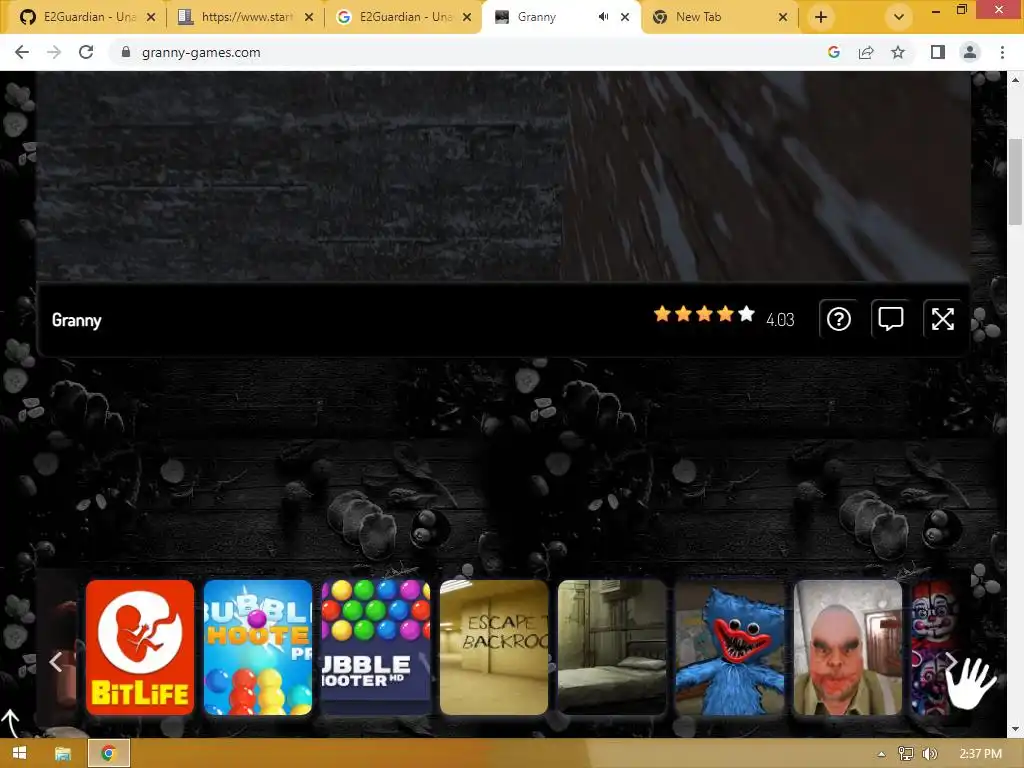Toggle fullscreen mode for Granny game

942,319
